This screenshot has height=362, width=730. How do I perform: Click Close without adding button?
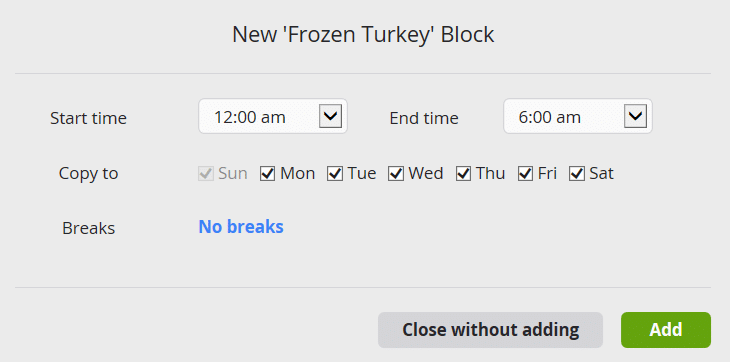pos(490,330)
